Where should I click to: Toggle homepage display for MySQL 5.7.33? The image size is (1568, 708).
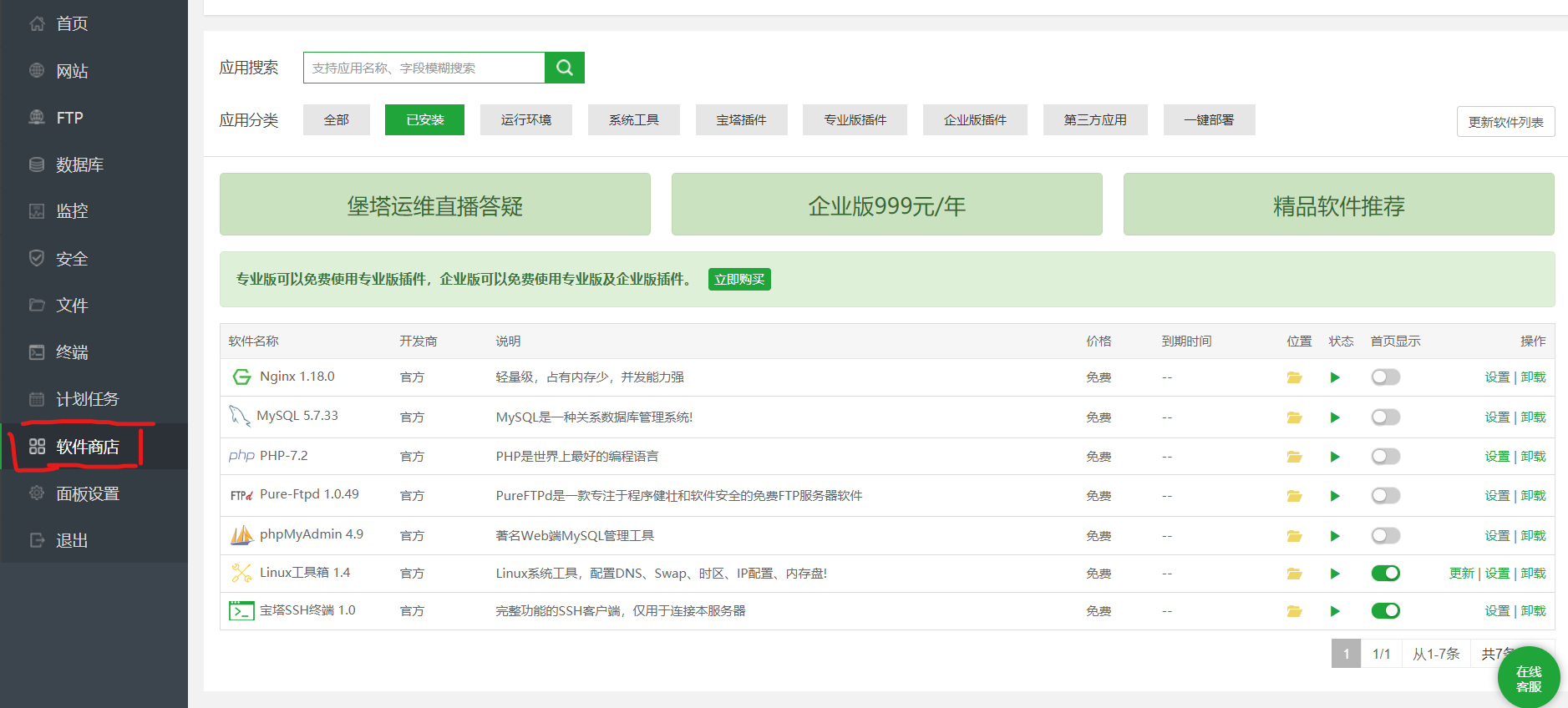click(x=1386, y=417)
